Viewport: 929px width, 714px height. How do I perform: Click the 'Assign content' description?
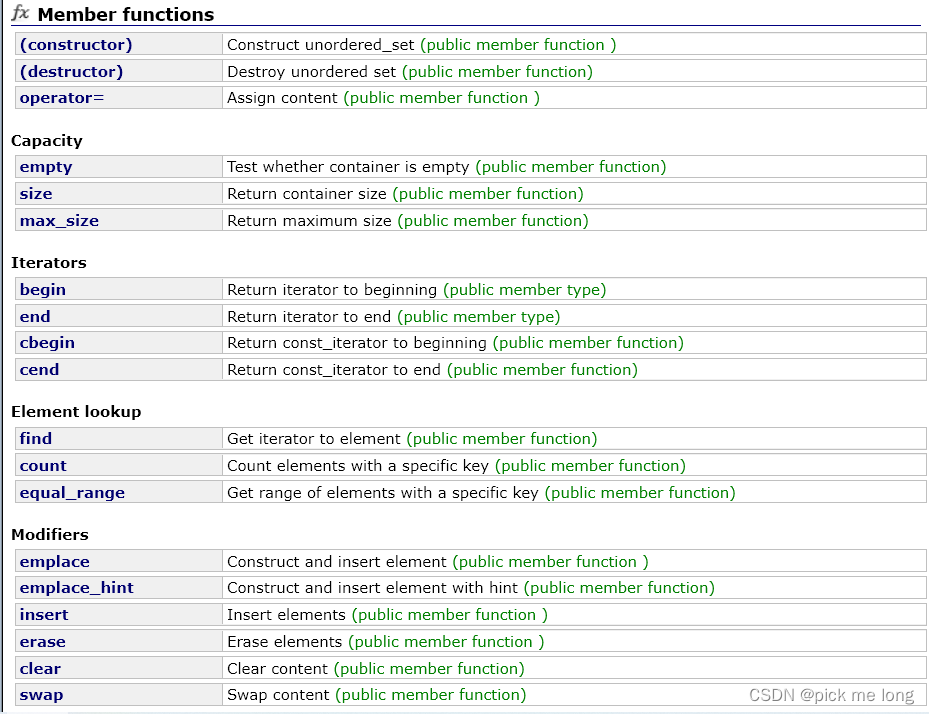point(282,98)
